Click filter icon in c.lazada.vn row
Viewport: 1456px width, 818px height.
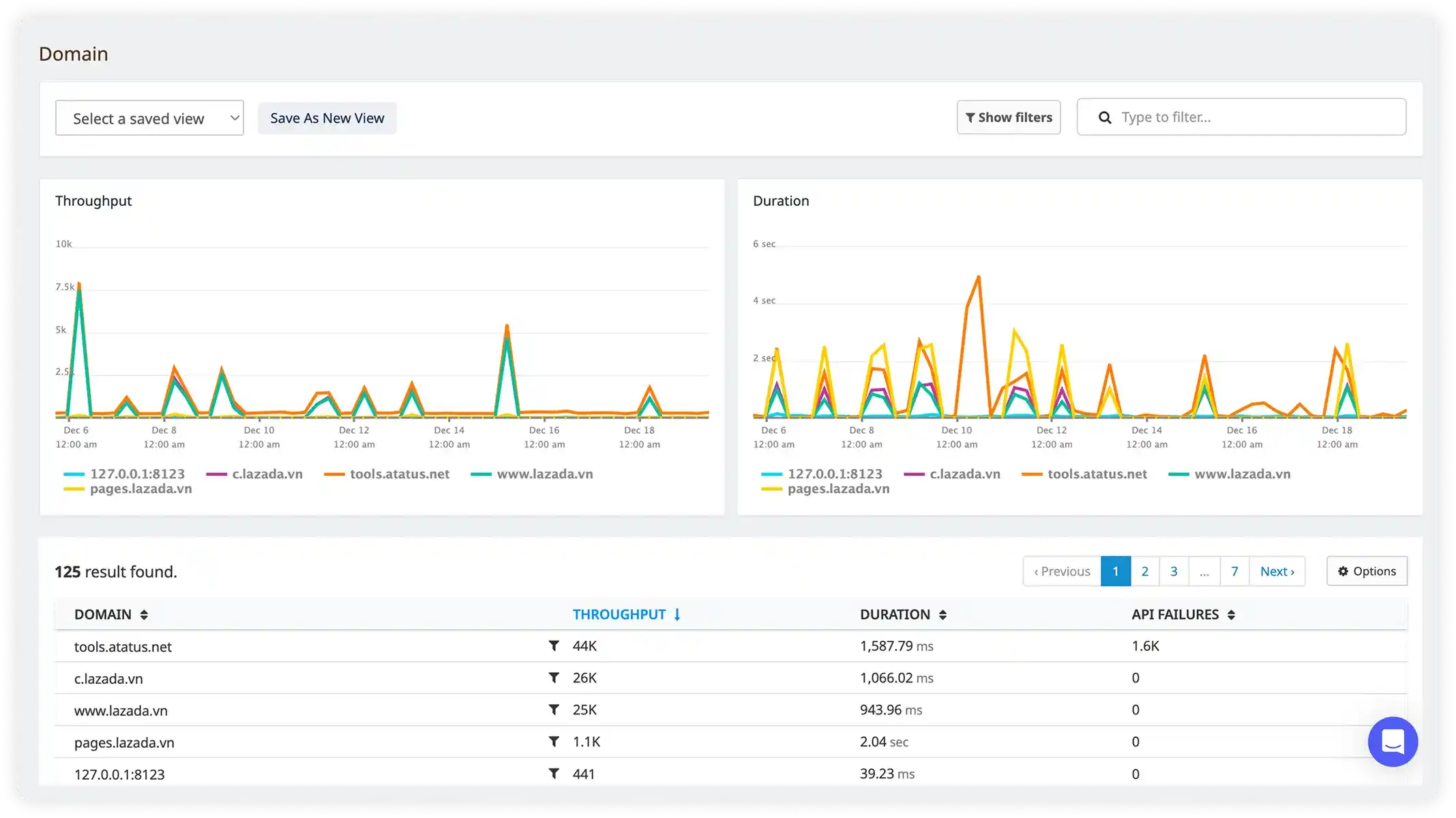pyautogui.click(x=554, y=678)
